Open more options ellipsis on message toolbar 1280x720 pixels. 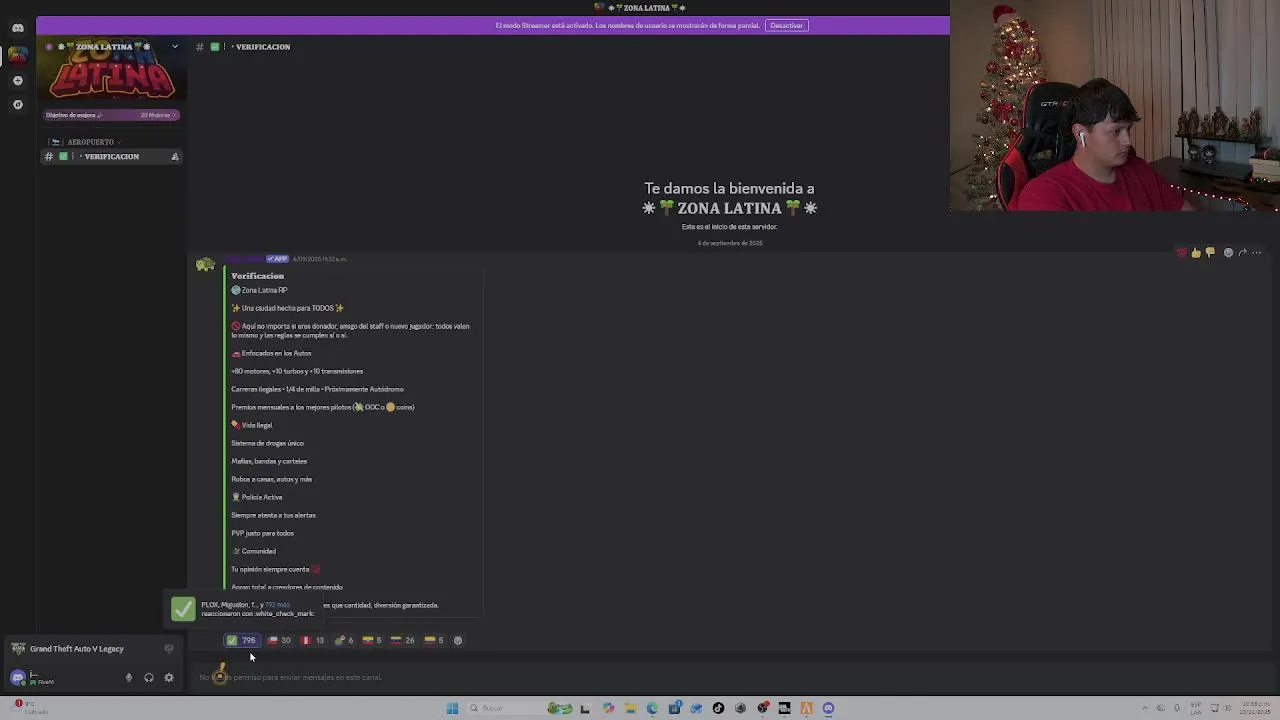click(x=1257, y=252)
